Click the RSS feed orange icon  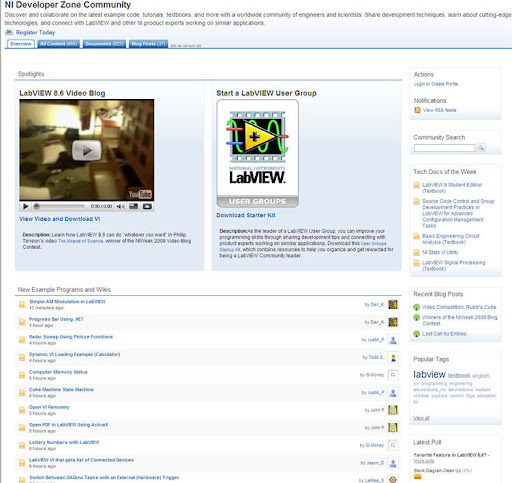tap(417, 110)
